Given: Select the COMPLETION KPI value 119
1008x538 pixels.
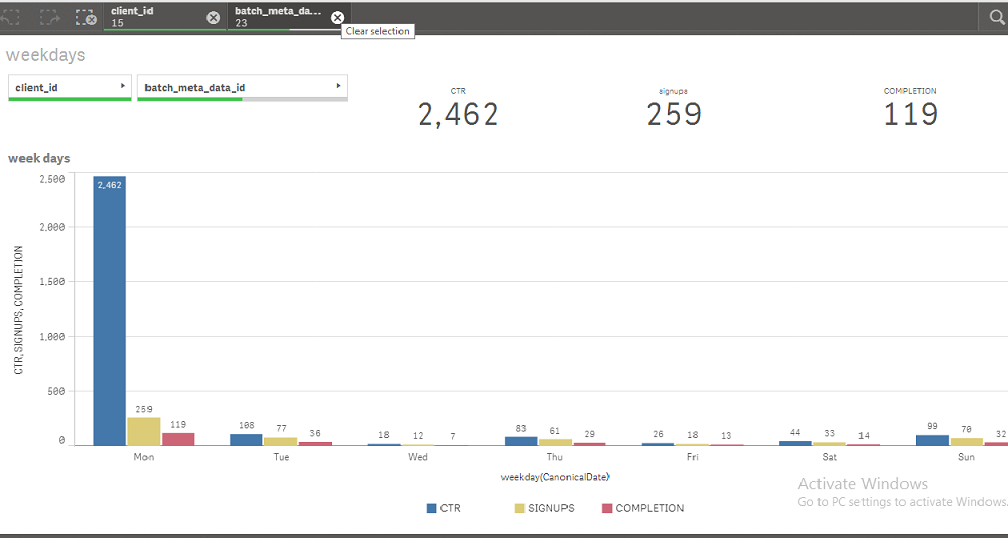Looking at the screenshot, I should [910, 114].
